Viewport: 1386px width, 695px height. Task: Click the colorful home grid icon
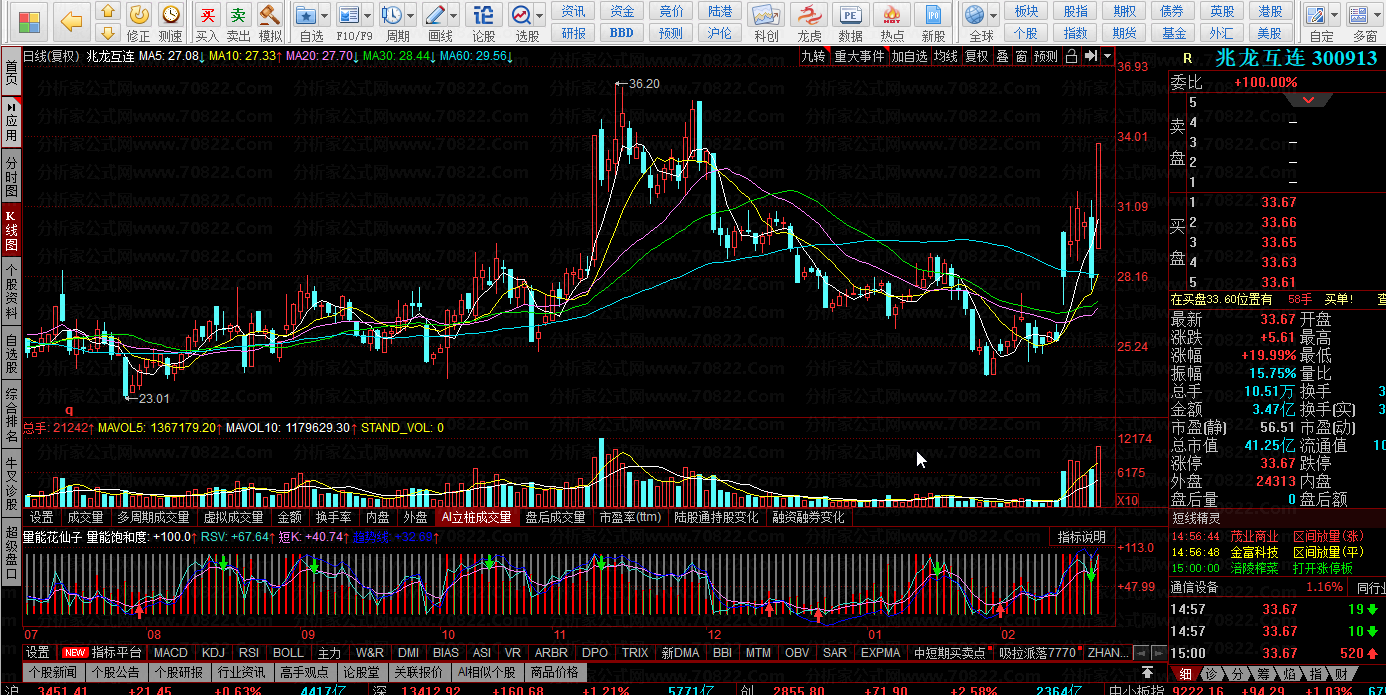[x=30, y=20]
